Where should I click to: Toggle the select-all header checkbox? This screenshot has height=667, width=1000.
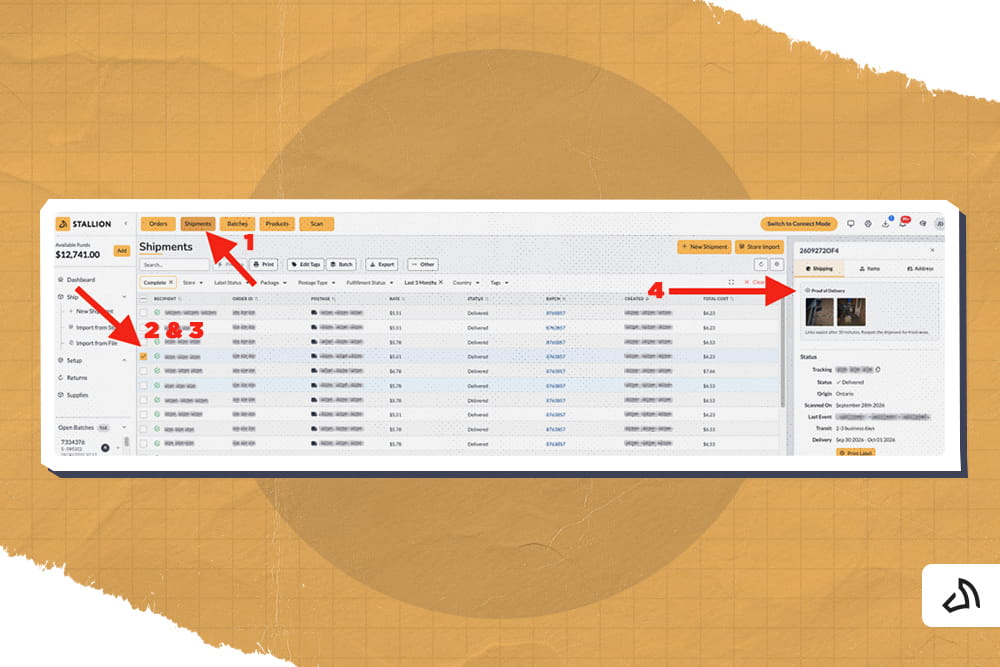pyautogui.click(x=143, y=298)
